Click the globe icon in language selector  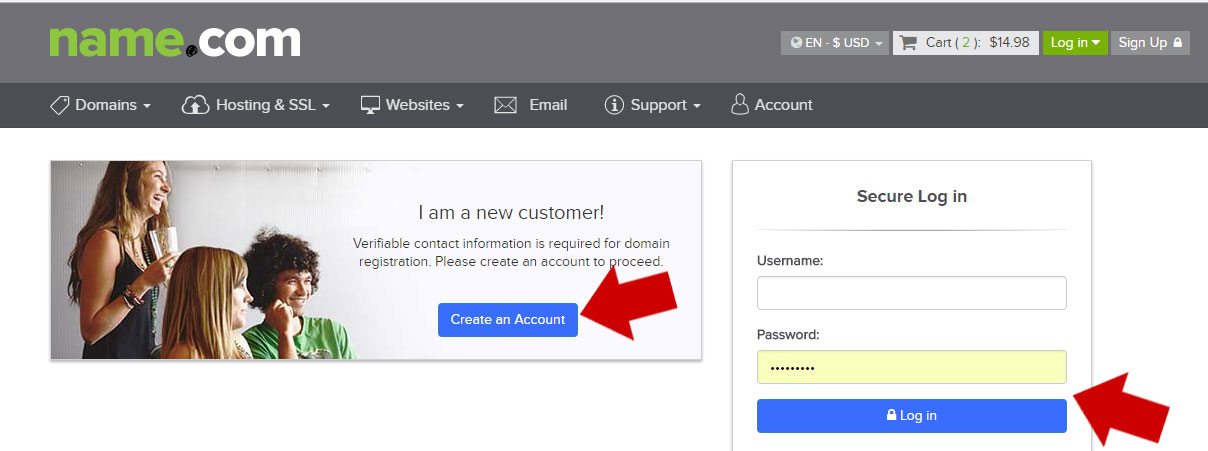(x=796, y=43)
